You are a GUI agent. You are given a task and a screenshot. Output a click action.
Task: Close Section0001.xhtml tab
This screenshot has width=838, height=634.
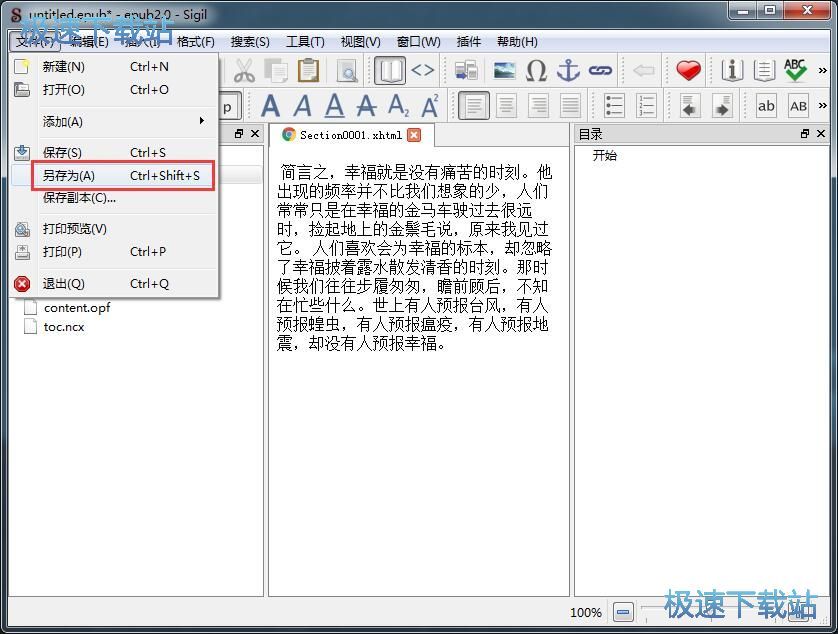(414, 135)
